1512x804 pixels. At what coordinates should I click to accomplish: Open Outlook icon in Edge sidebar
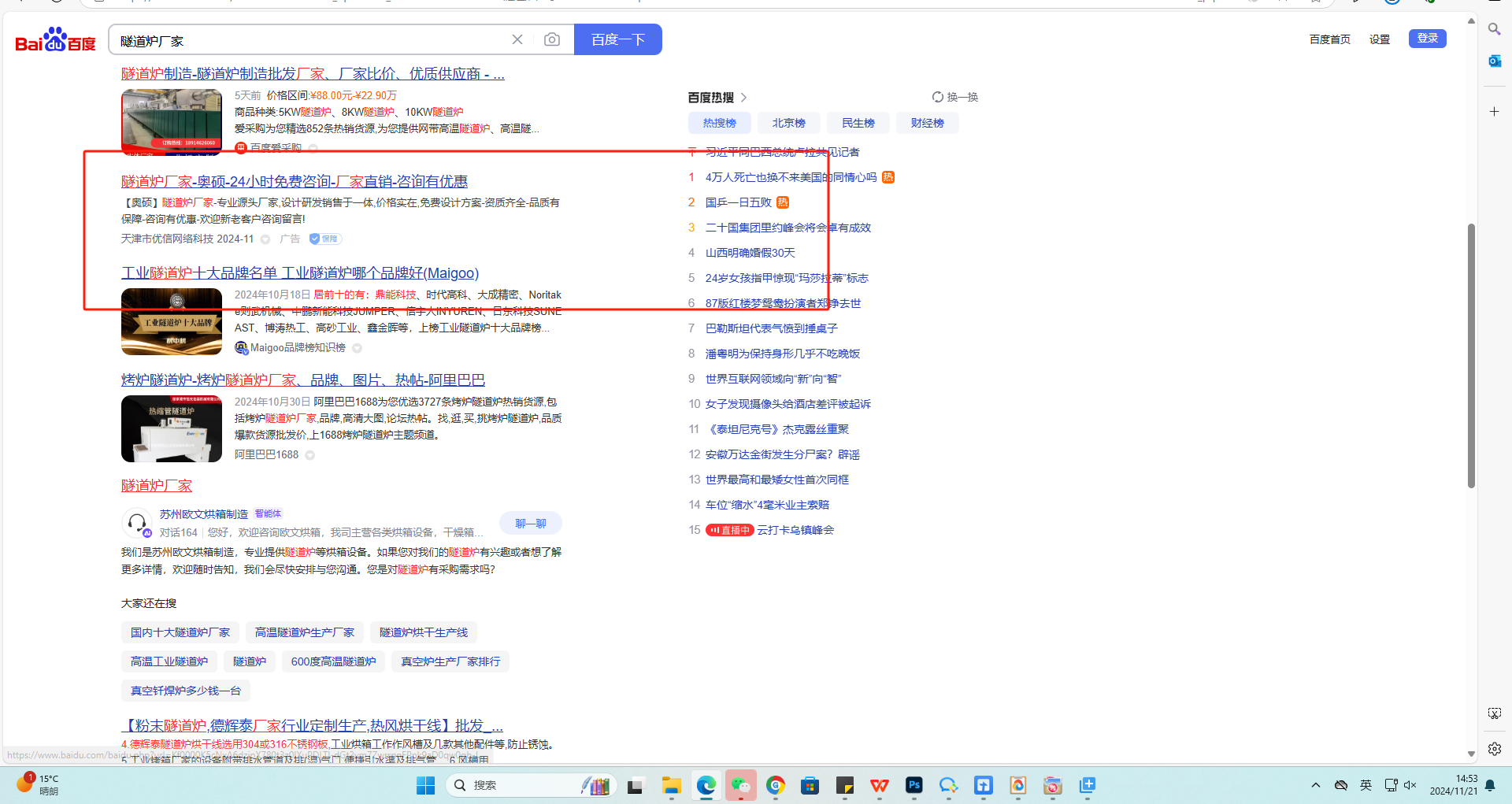(1494, 61)
